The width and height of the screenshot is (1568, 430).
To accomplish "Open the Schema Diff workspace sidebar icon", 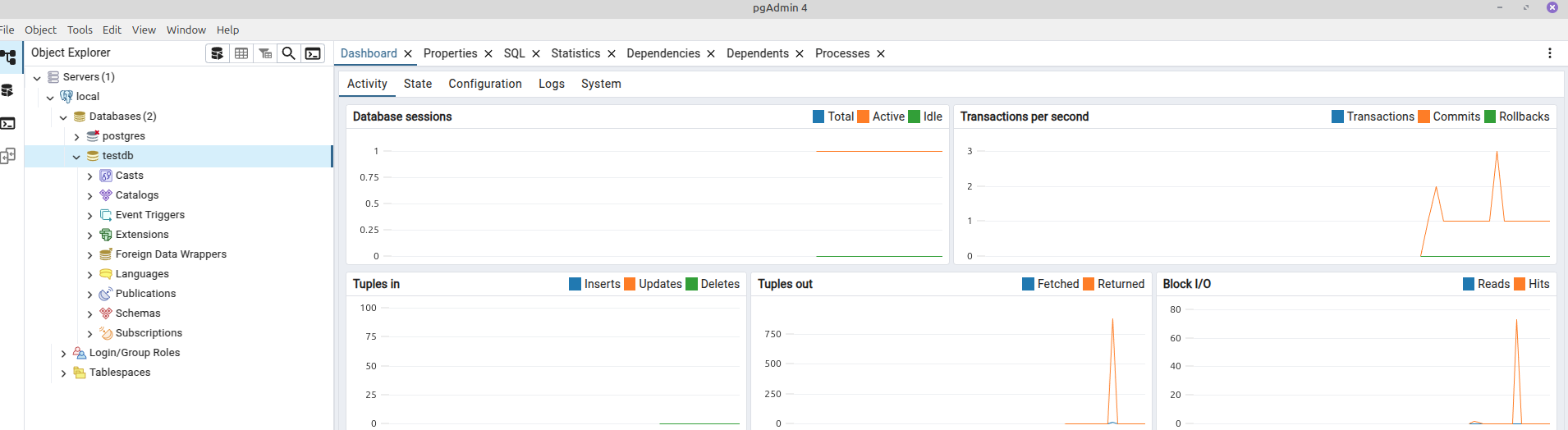I will click(7, 156).
